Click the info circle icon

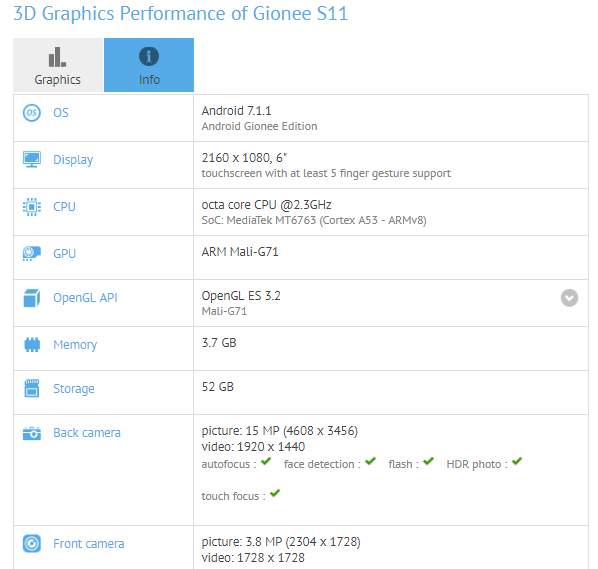pyautogui.click(x=149, y=56)
